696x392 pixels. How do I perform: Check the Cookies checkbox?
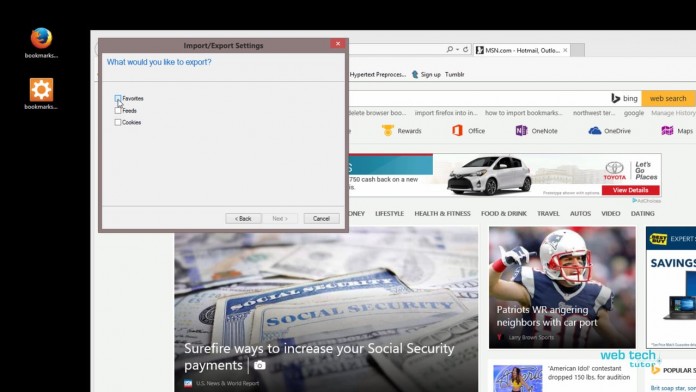(118, 122)
